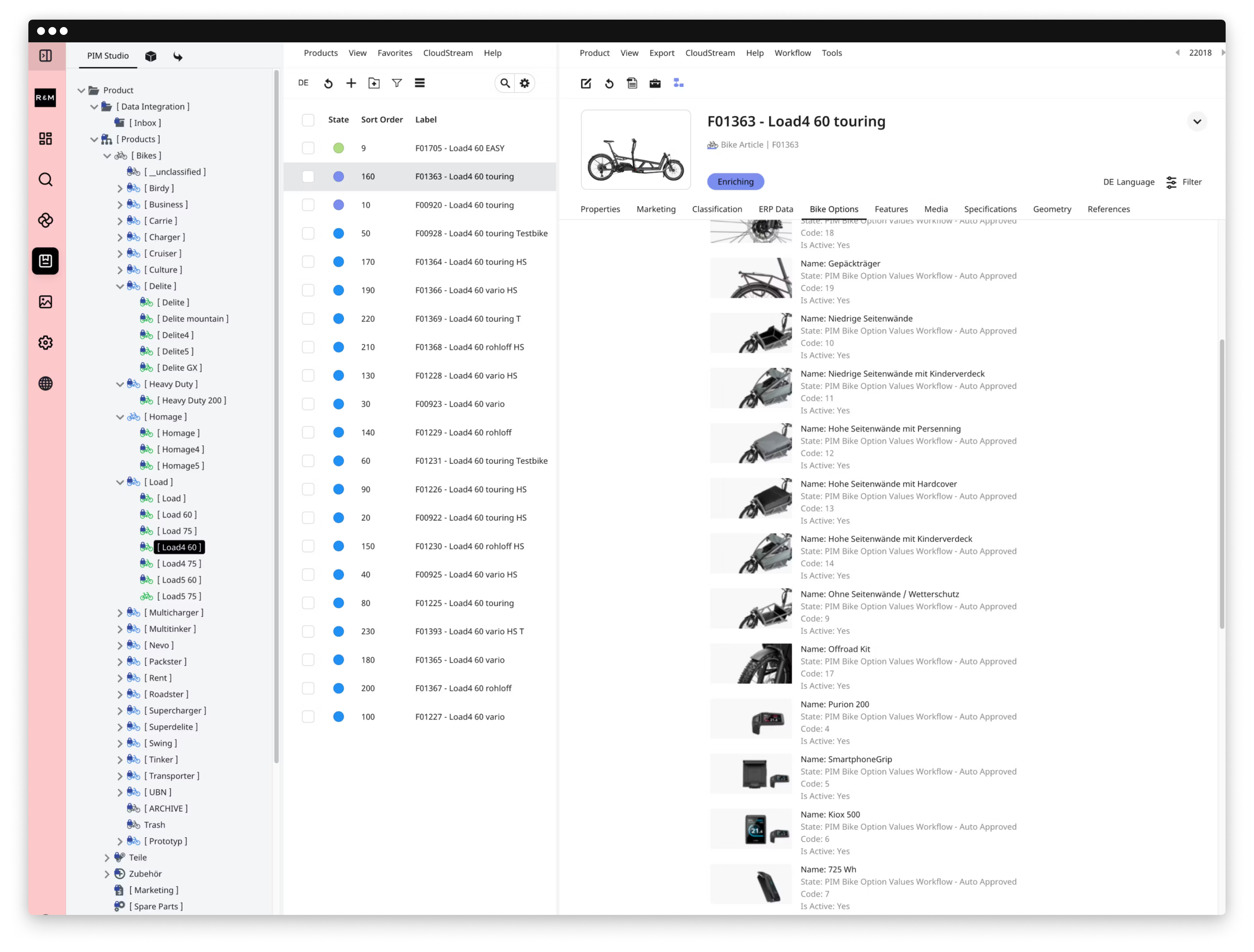Collapse the Delite folder in tree
This screenshot has height=952, width=1254.
pos(120,286)
